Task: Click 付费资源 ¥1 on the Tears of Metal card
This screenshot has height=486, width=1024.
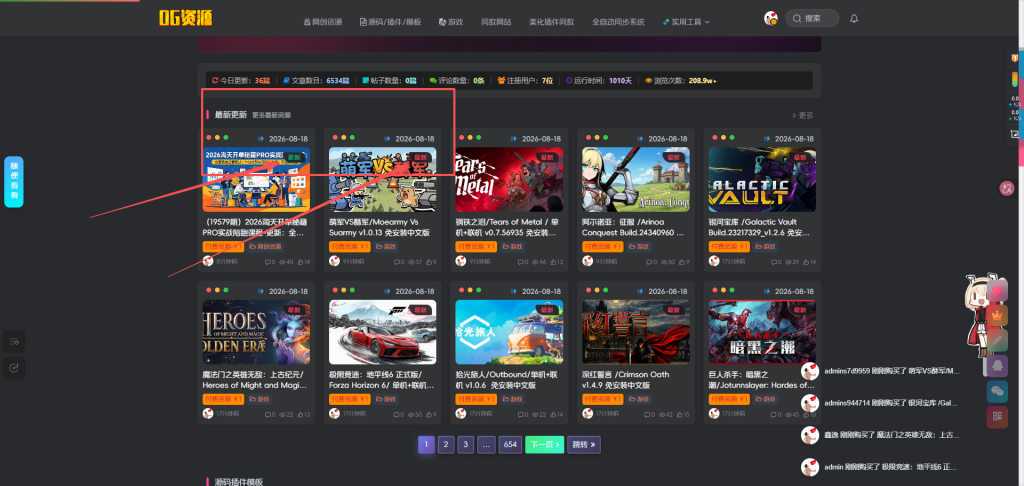Action: [x=477, y=246]
